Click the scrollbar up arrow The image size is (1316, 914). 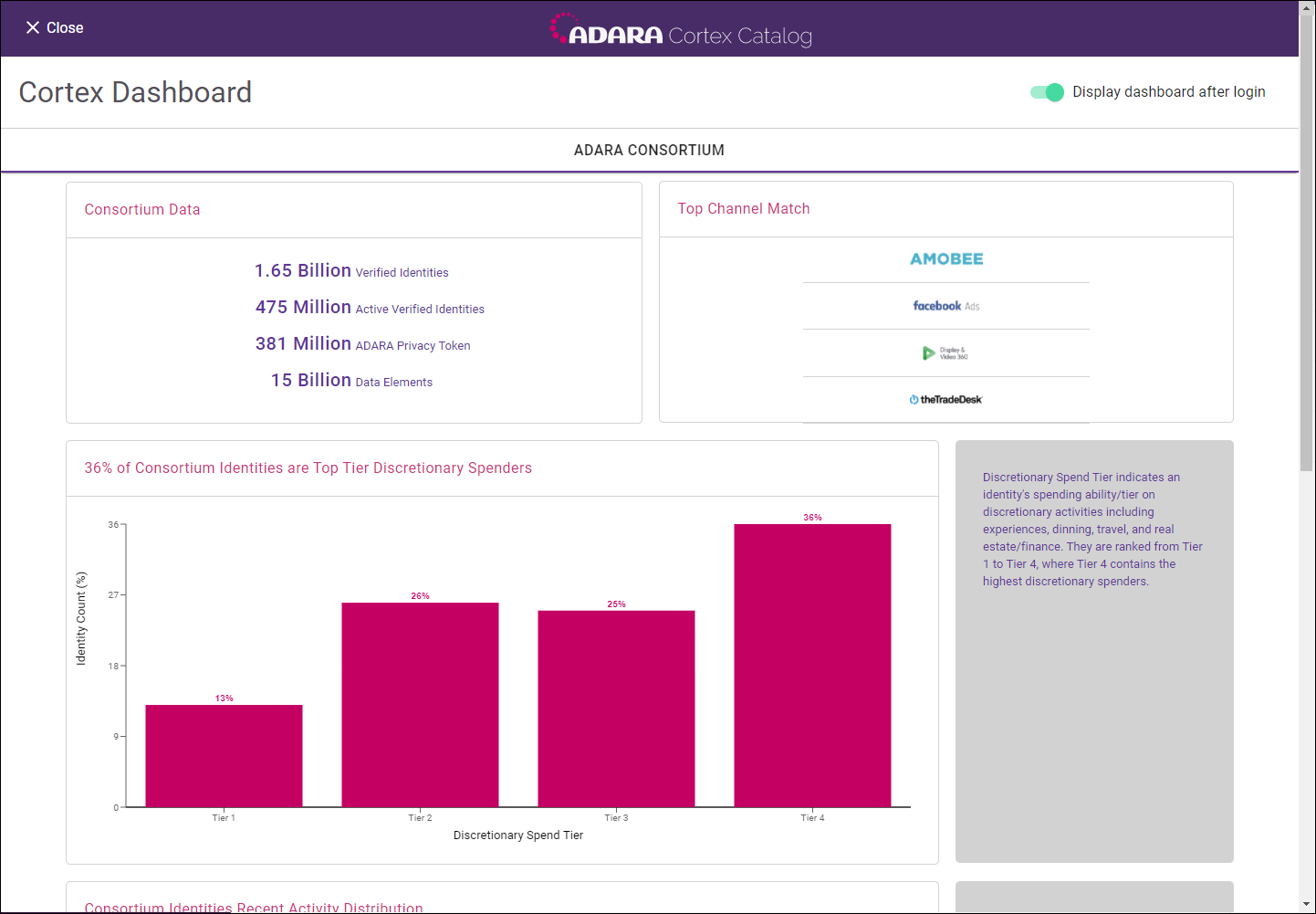[x=1307, y=8]
